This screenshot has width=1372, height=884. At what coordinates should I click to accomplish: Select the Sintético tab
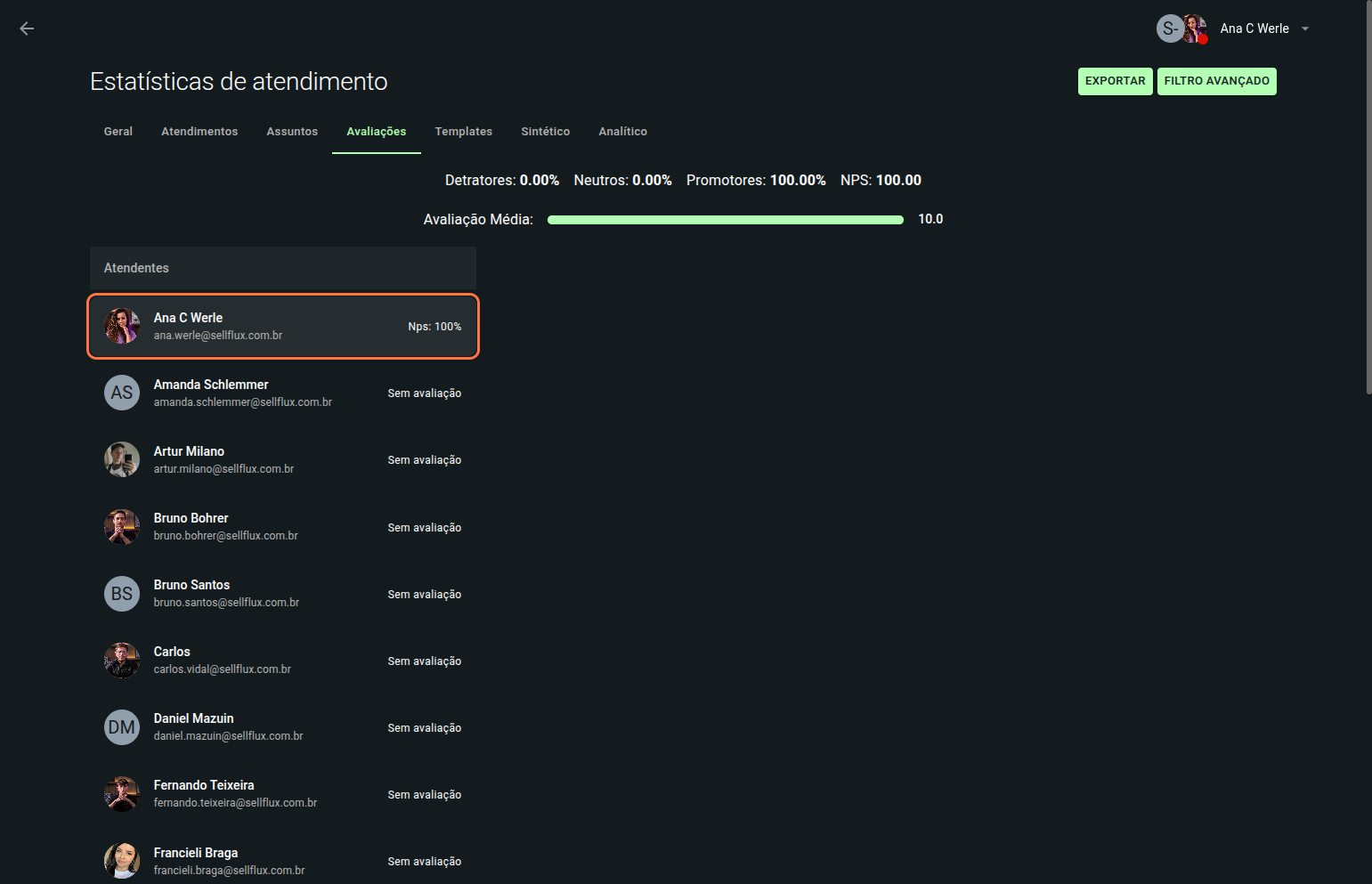(x=545, y=132)
